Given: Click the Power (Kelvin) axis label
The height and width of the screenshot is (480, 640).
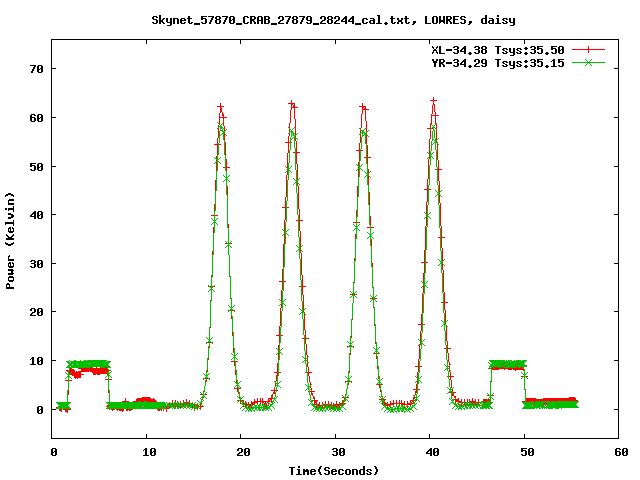Looking at the screenshot, I should [x=10, y=241].
